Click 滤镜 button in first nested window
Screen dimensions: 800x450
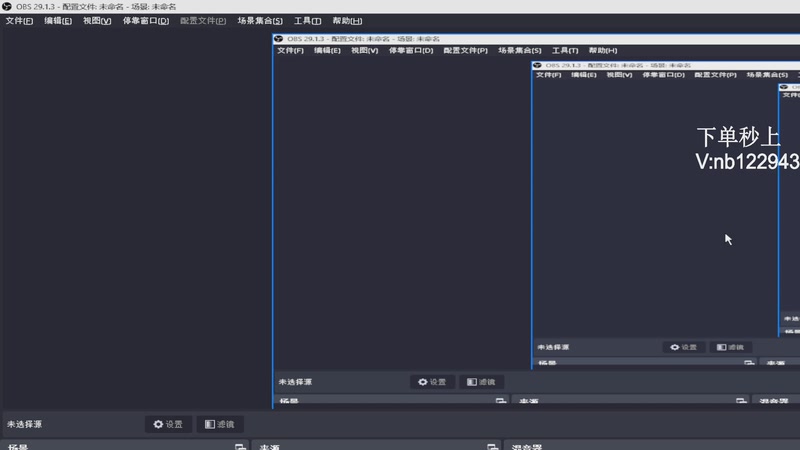481,382
